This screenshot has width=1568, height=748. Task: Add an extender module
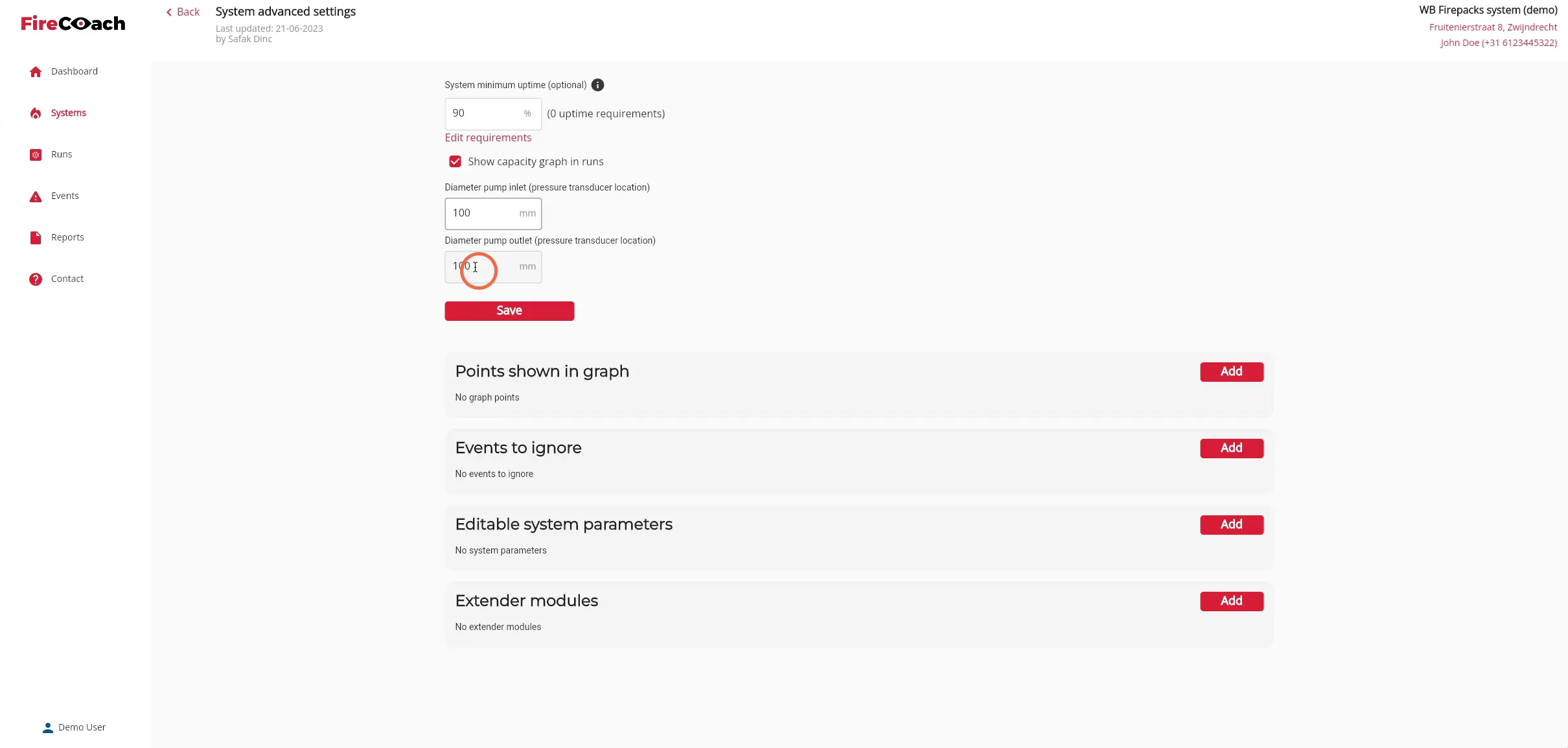[x=1231, y=601]
